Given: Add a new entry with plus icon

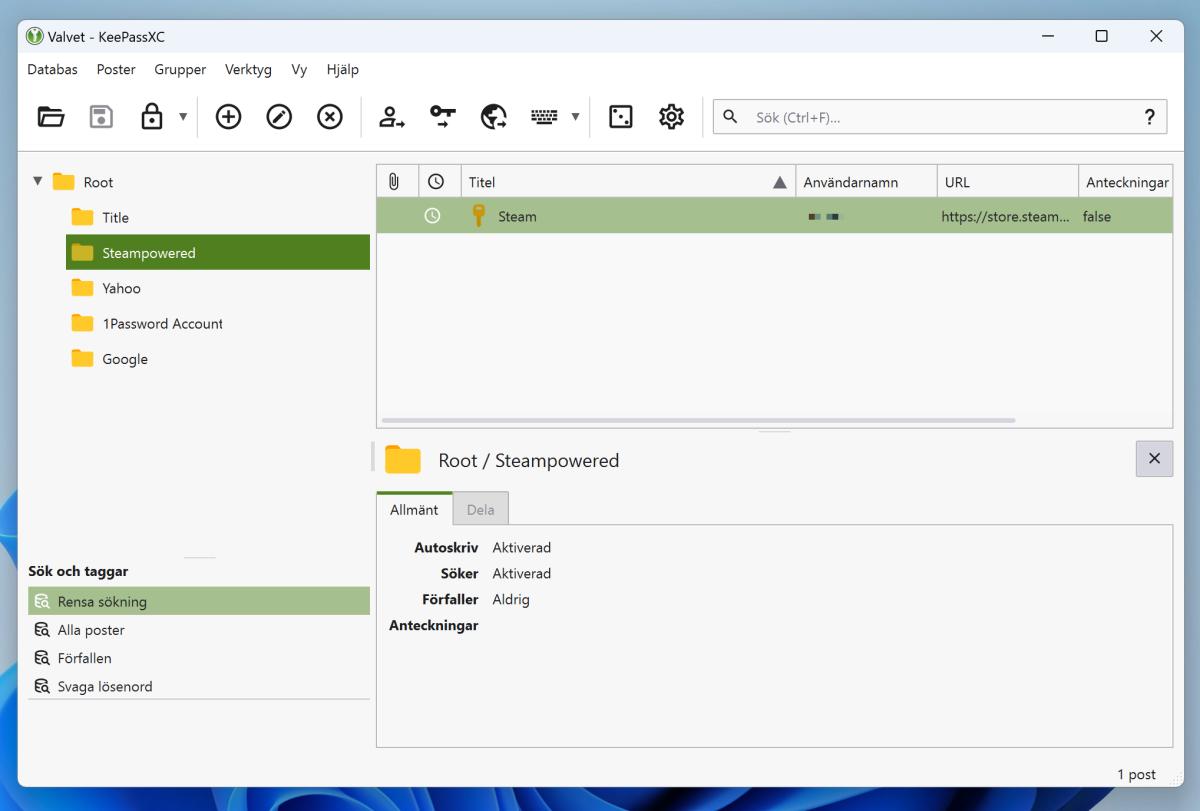Looking at the screenshot, I should click(x=229, y=117).
